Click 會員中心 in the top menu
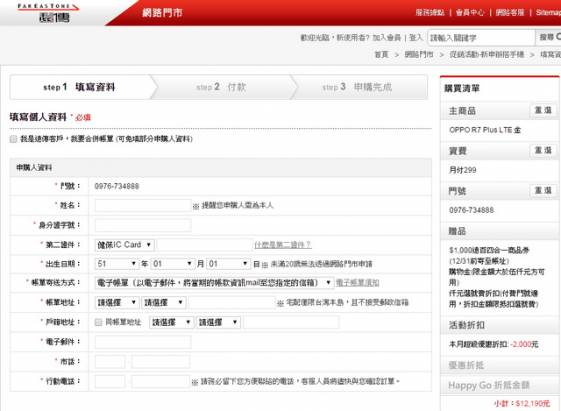 click(x=470, y=13)
